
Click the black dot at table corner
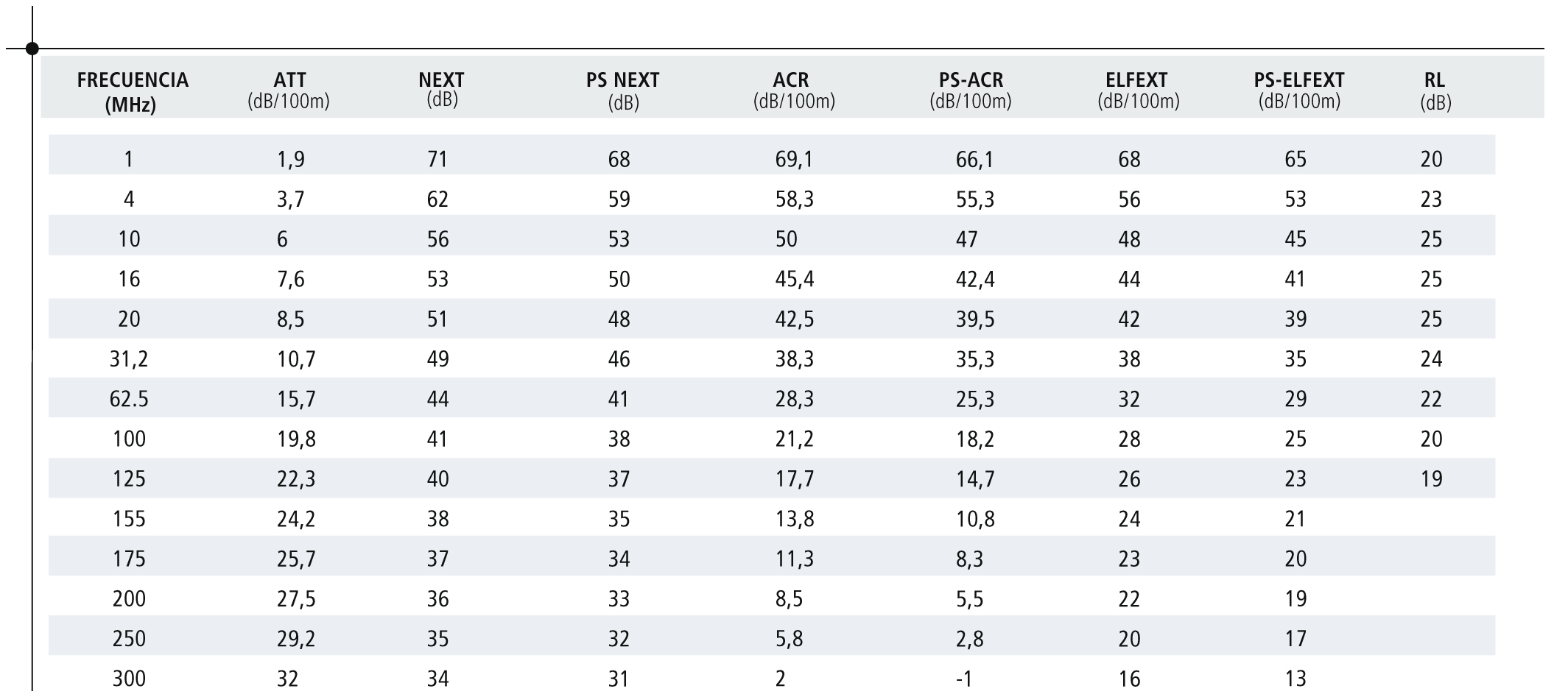(32, 49)
